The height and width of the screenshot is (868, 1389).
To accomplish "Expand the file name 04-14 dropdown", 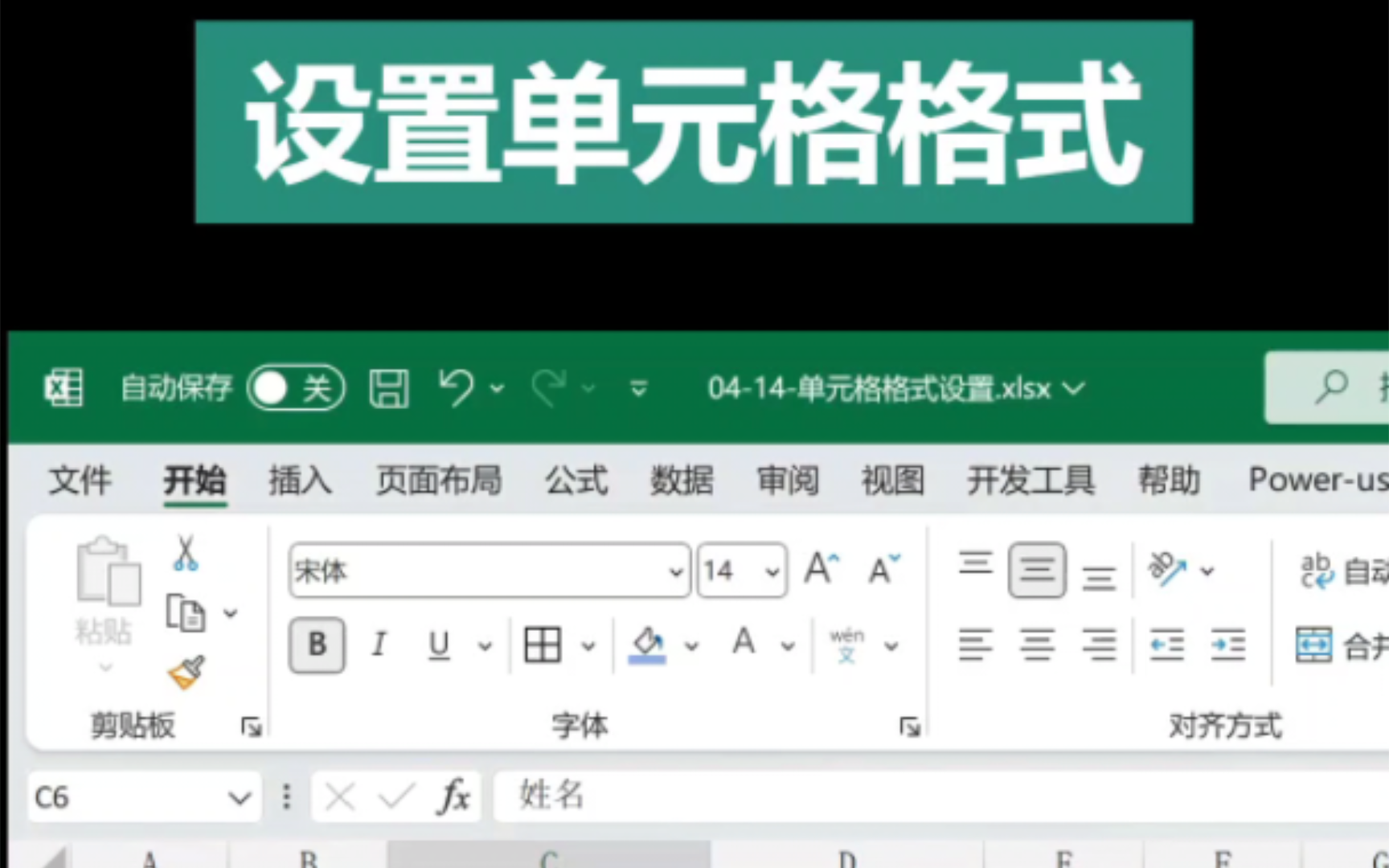I will (1074, 389).
